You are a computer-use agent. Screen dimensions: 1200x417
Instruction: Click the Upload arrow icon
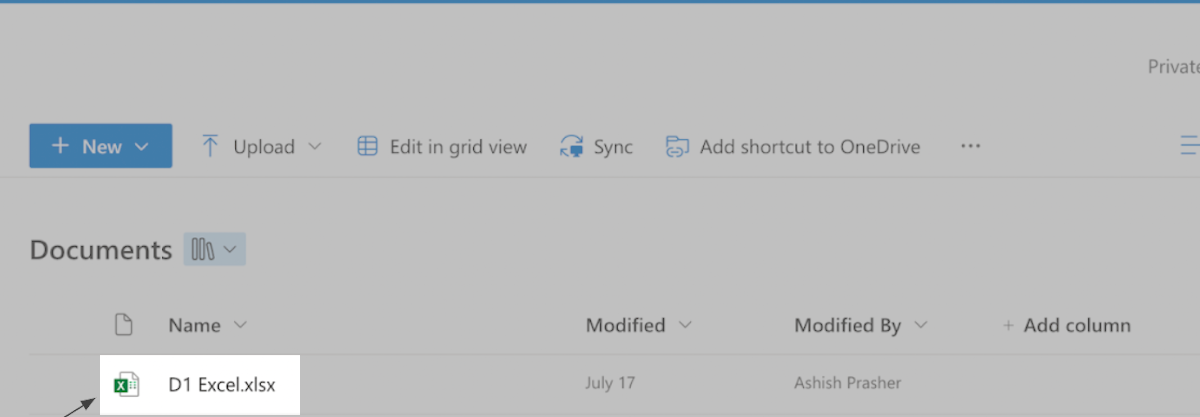coord(210,147)
